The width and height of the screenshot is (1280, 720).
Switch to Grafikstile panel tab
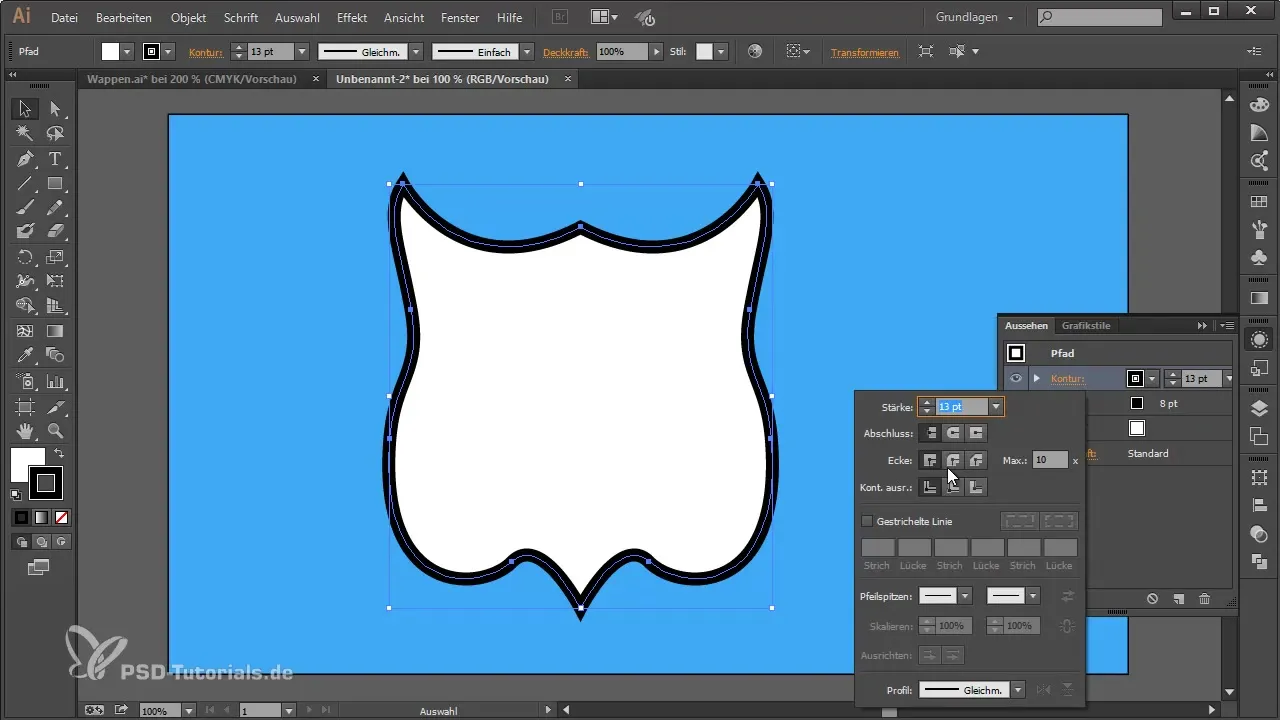tap(1086, 325)
